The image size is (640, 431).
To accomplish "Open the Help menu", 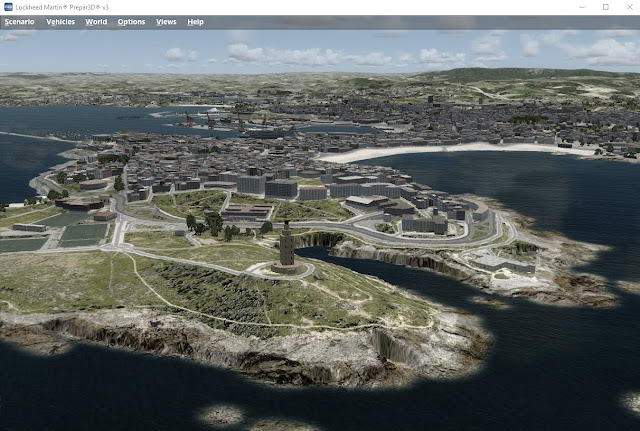I will coord(195,22).
